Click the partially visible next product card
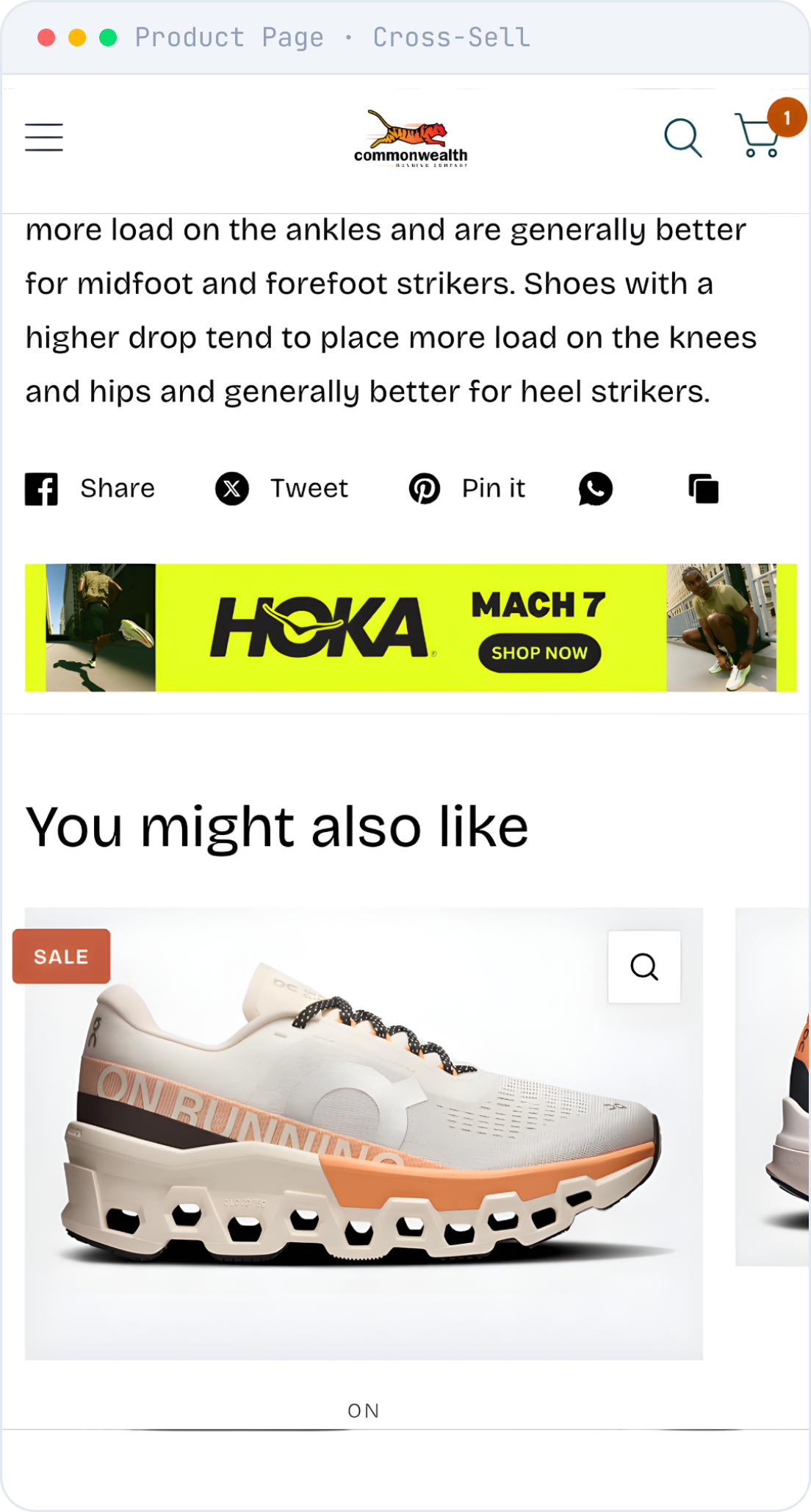 (772, 1086)
